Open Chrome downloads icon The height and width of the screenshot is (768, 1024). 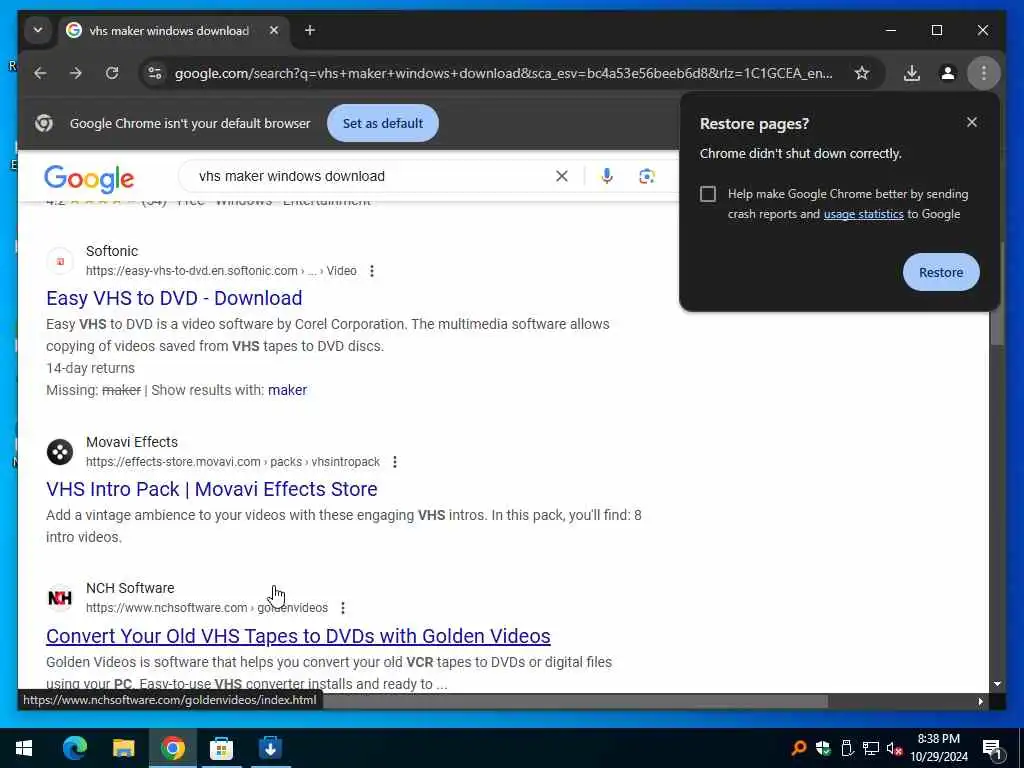(x=912, y=73)
